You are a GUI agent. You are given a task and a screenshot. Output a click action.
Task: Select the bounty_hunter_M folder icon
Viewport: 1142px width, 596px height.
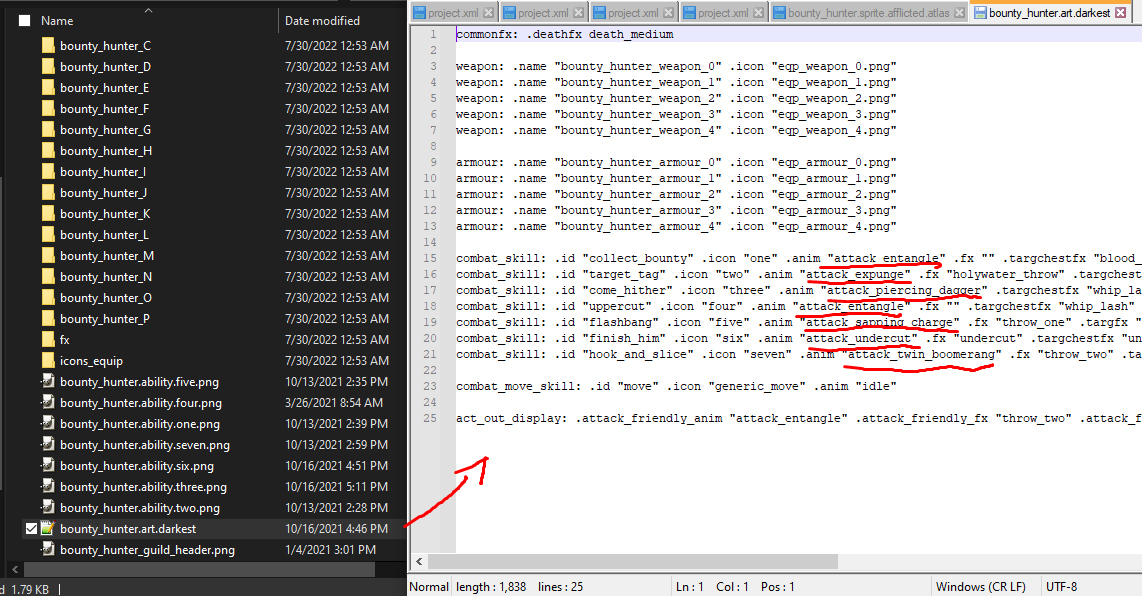(x=48, y=256)
